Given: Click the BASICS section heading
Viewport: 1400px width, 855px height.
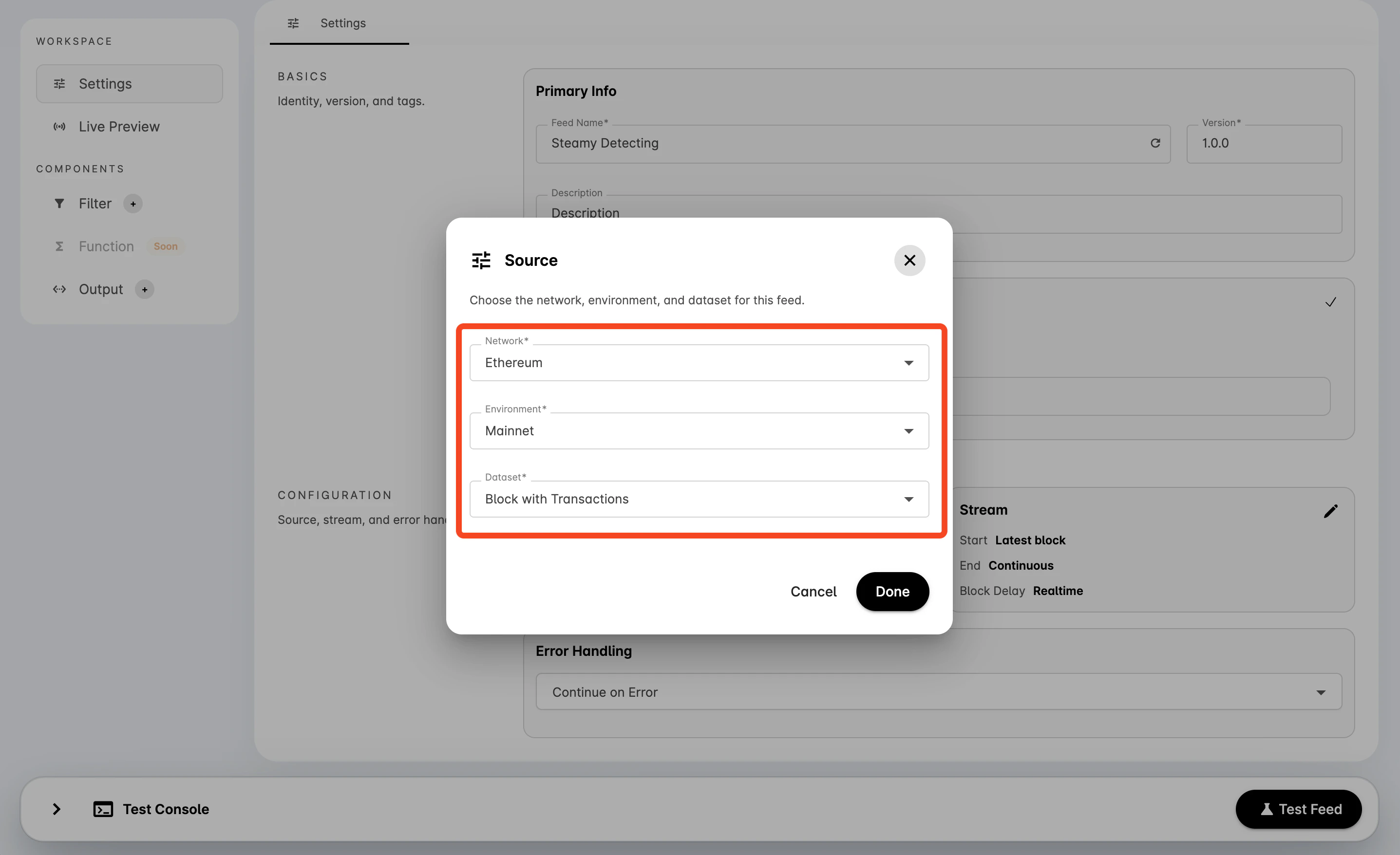Looking at the screenshot, I should pos(303,76).
